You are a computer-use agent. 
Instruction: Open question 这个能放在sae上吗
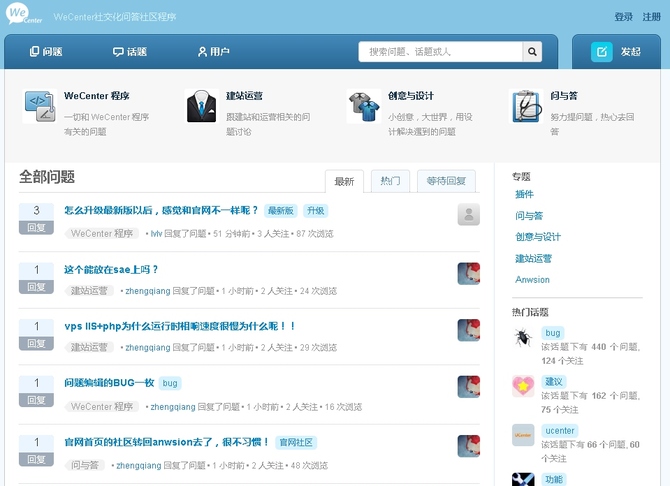pyautogui.click(x=111, y=270)
